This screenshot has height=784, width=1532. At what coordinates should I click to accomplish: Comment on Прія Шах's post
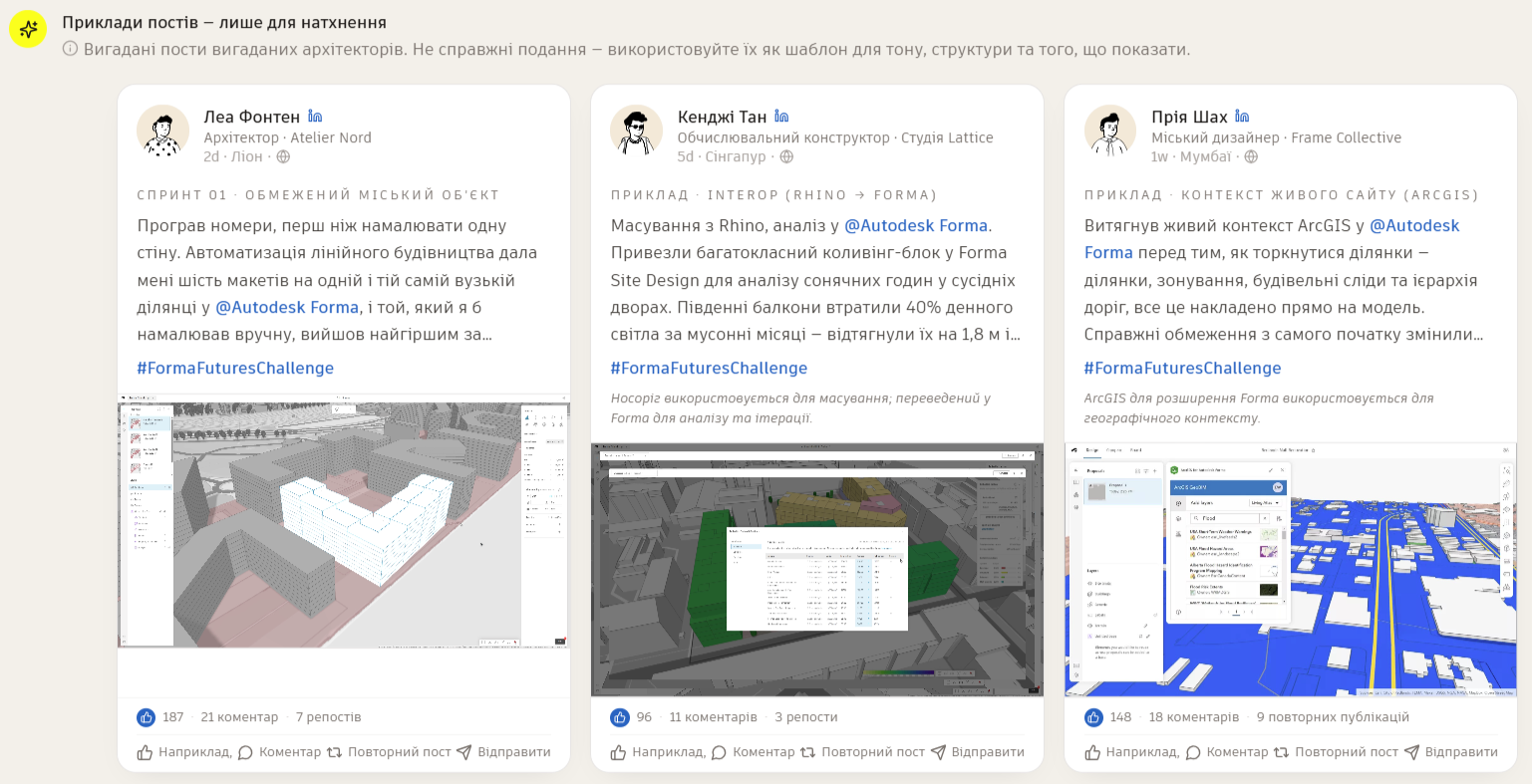[1226, 752]
